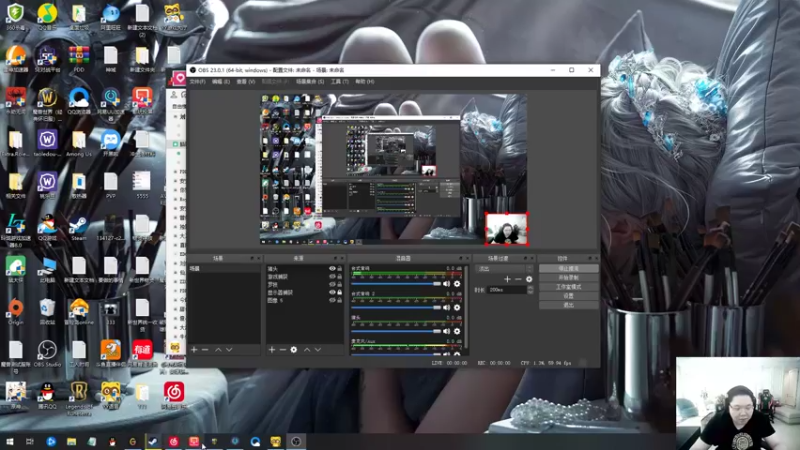Image resolution: width=800 pixels, height=450 pixels.
Task: Open the Among Us desktop folder
Action: [79, 143]
